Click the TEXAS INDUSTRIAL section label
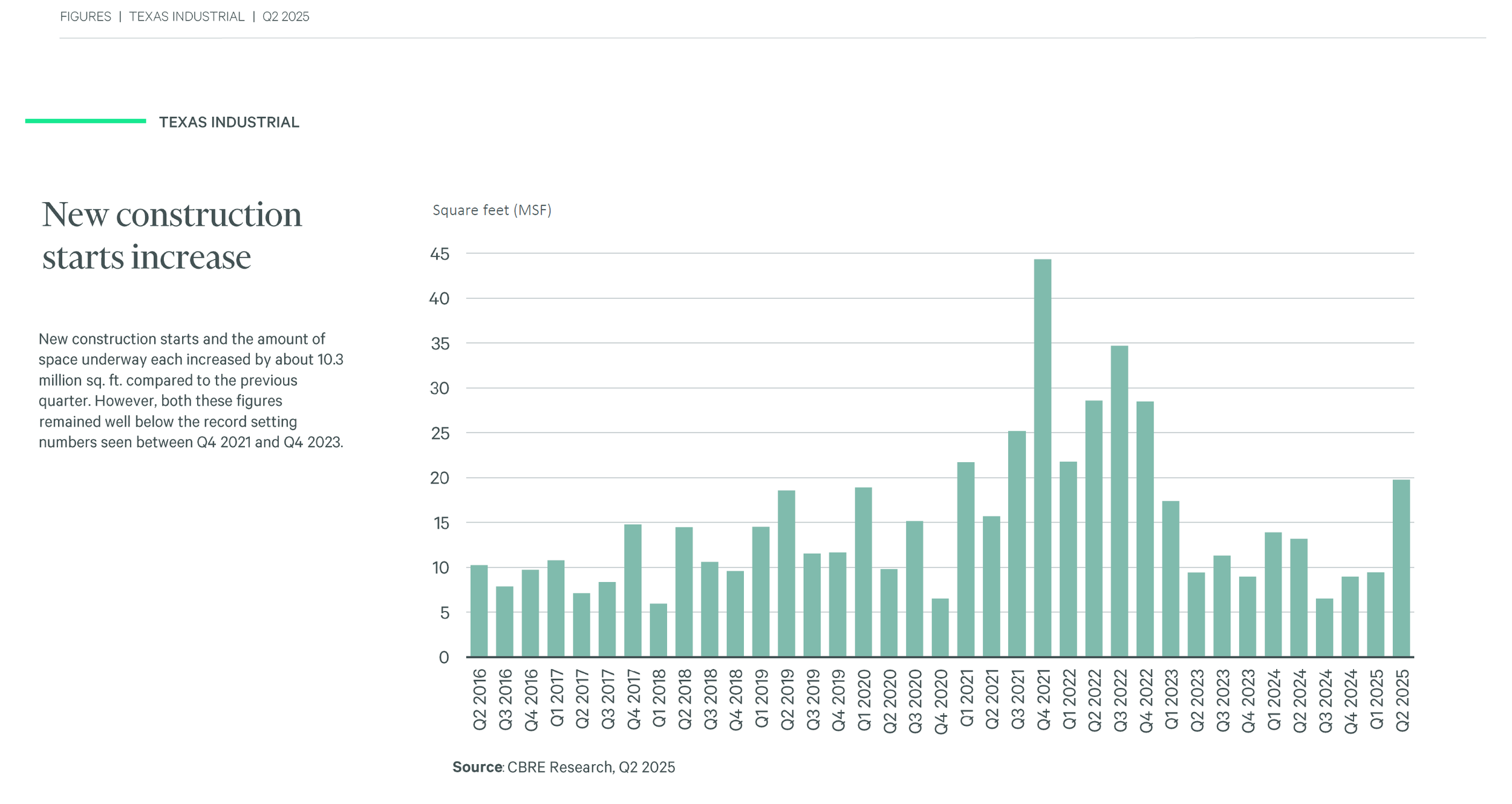The image size is (1512, 804). pos(229,122)
